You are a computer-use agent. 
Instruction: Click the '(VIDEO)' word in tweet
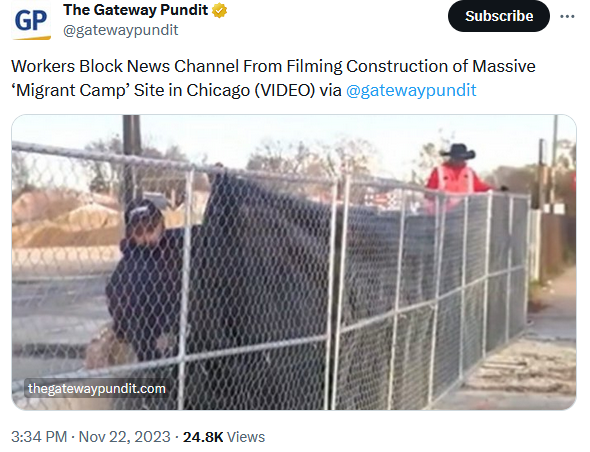coord(284,90)
